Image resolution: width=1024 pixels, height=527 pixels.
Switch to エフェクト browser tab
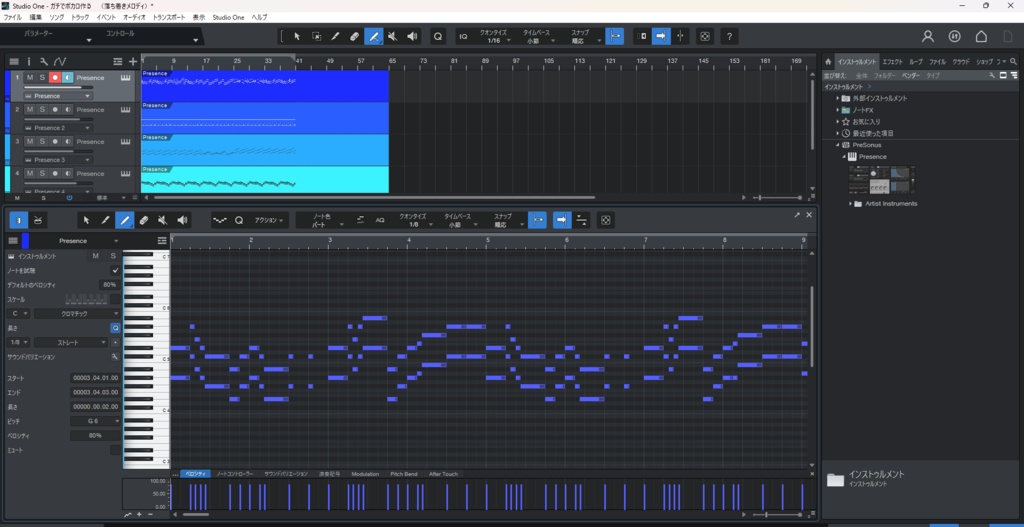892,61
